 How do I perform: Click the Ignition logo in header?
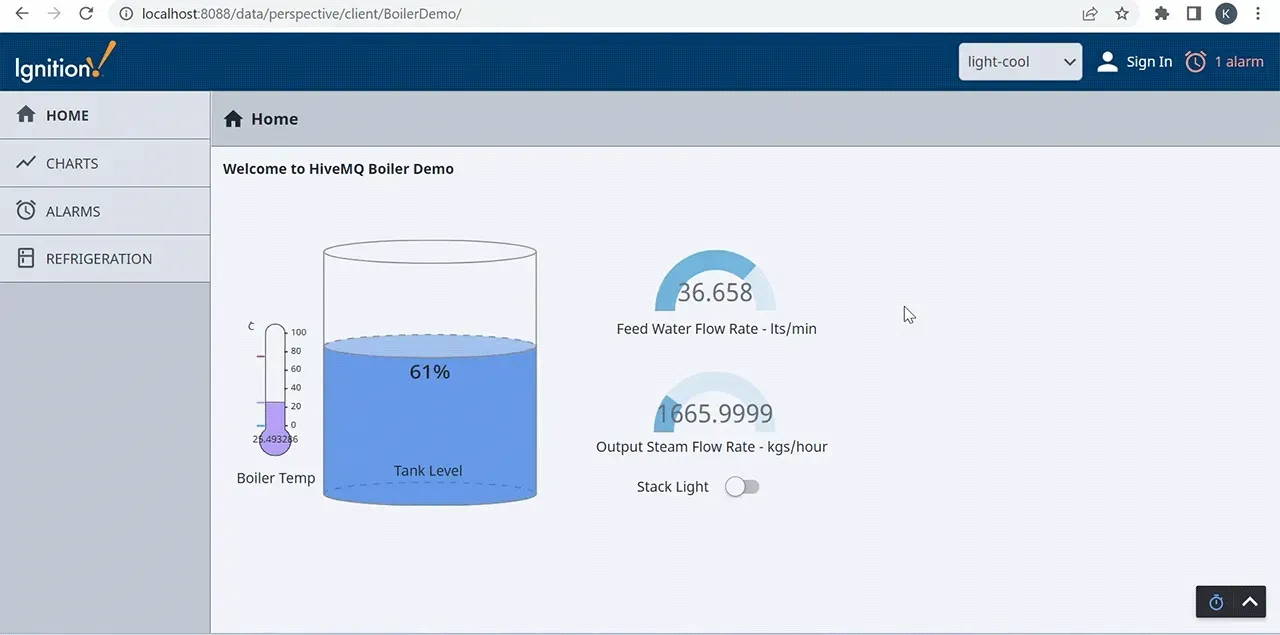click(x=66, y=62)
